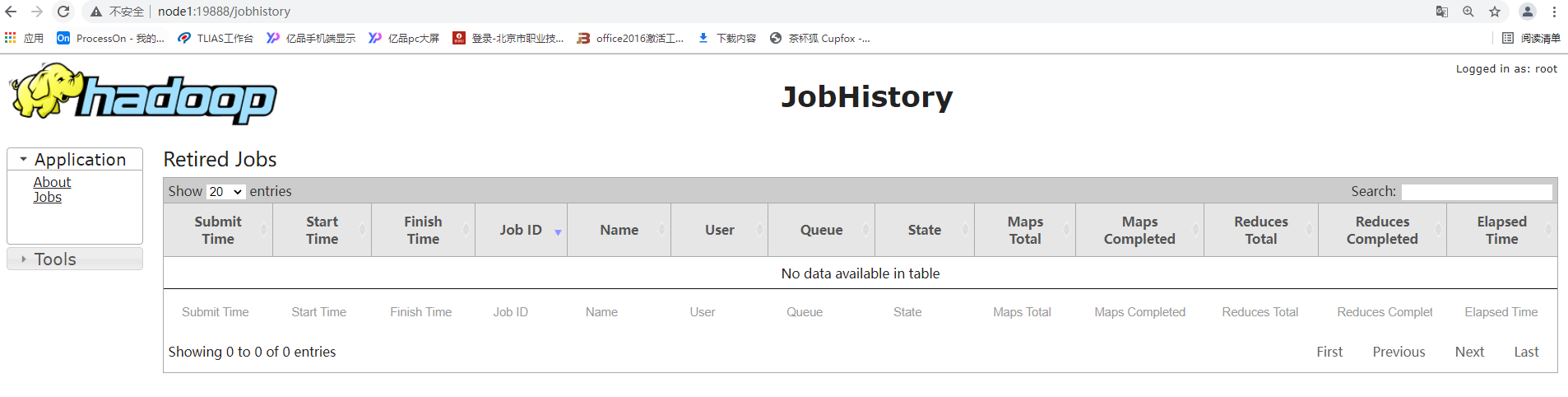Sort by Finish Time column header
Screen dimensions: 1568x397
click(x=423, y=230)
